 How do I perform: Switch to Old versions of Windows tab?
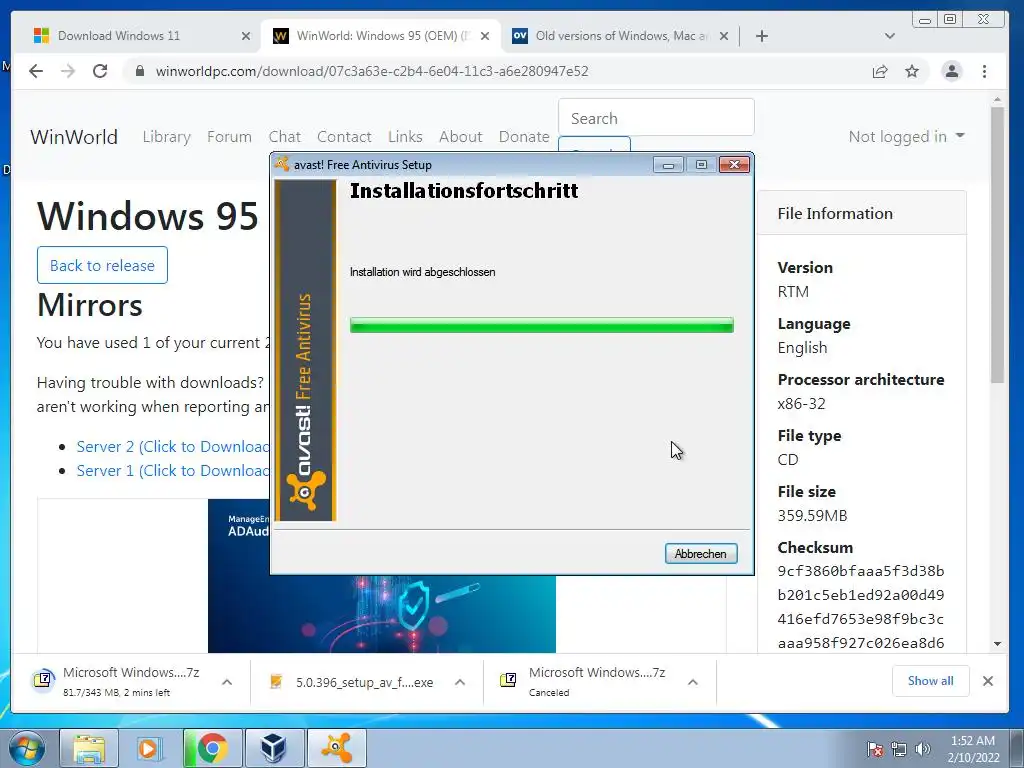pyautogui.click(x=620, y=36)
